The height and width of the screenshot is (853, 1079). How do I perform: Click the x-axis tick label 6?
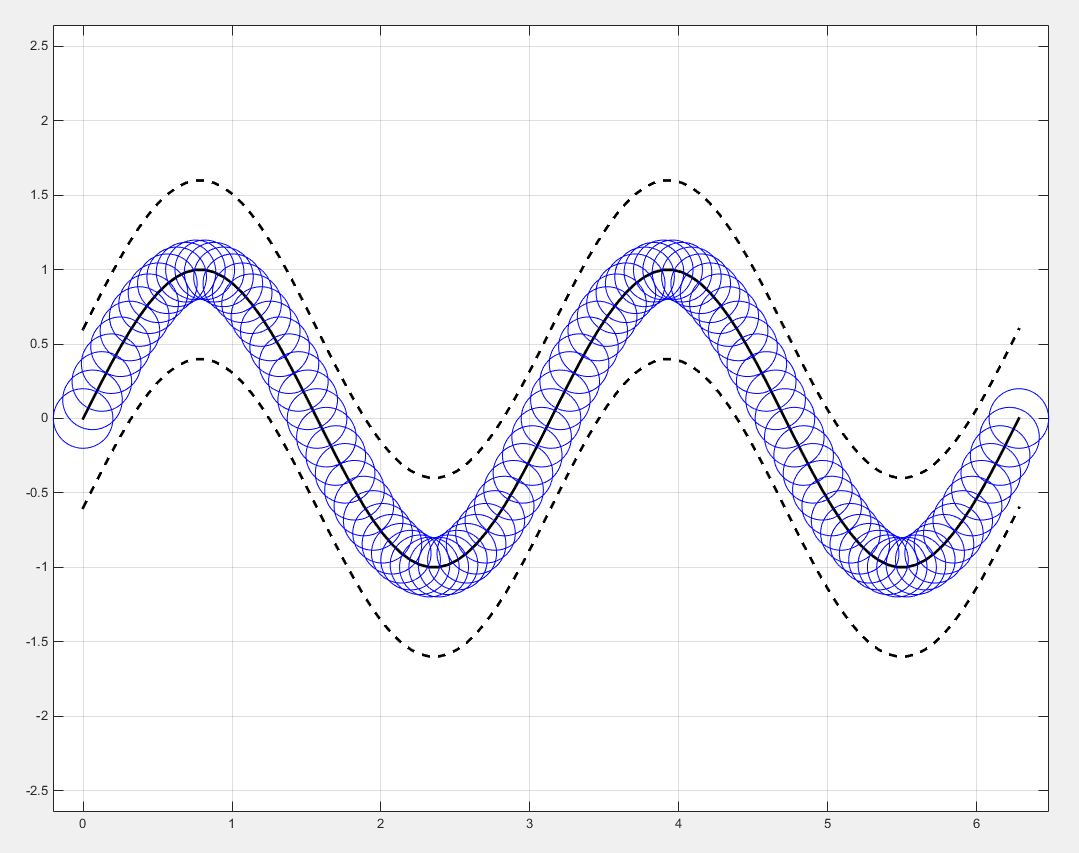pos(976,825)
